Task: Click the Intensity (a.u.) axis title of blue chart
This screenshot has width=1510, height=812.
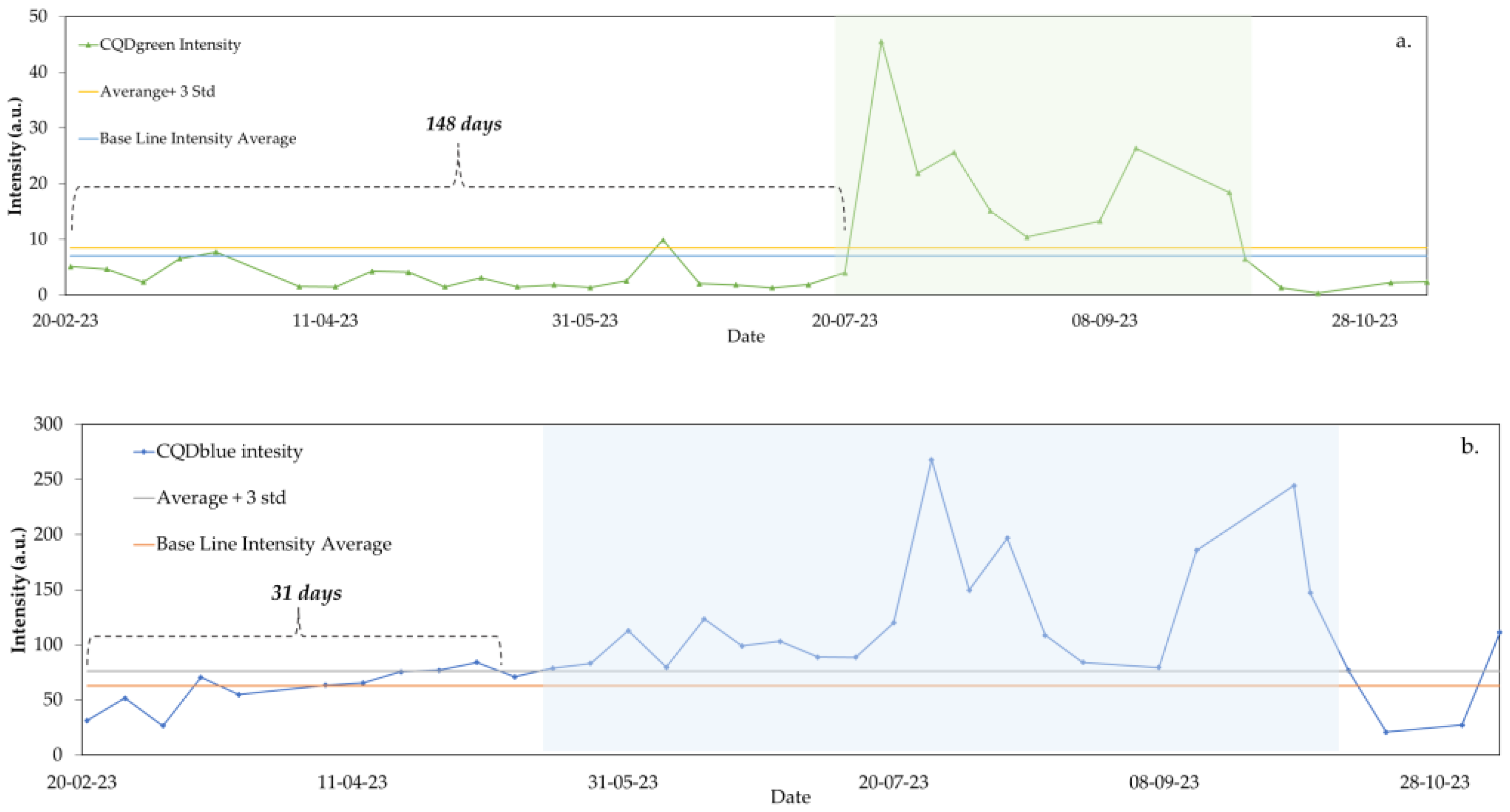Action: (x=18, y=590)
